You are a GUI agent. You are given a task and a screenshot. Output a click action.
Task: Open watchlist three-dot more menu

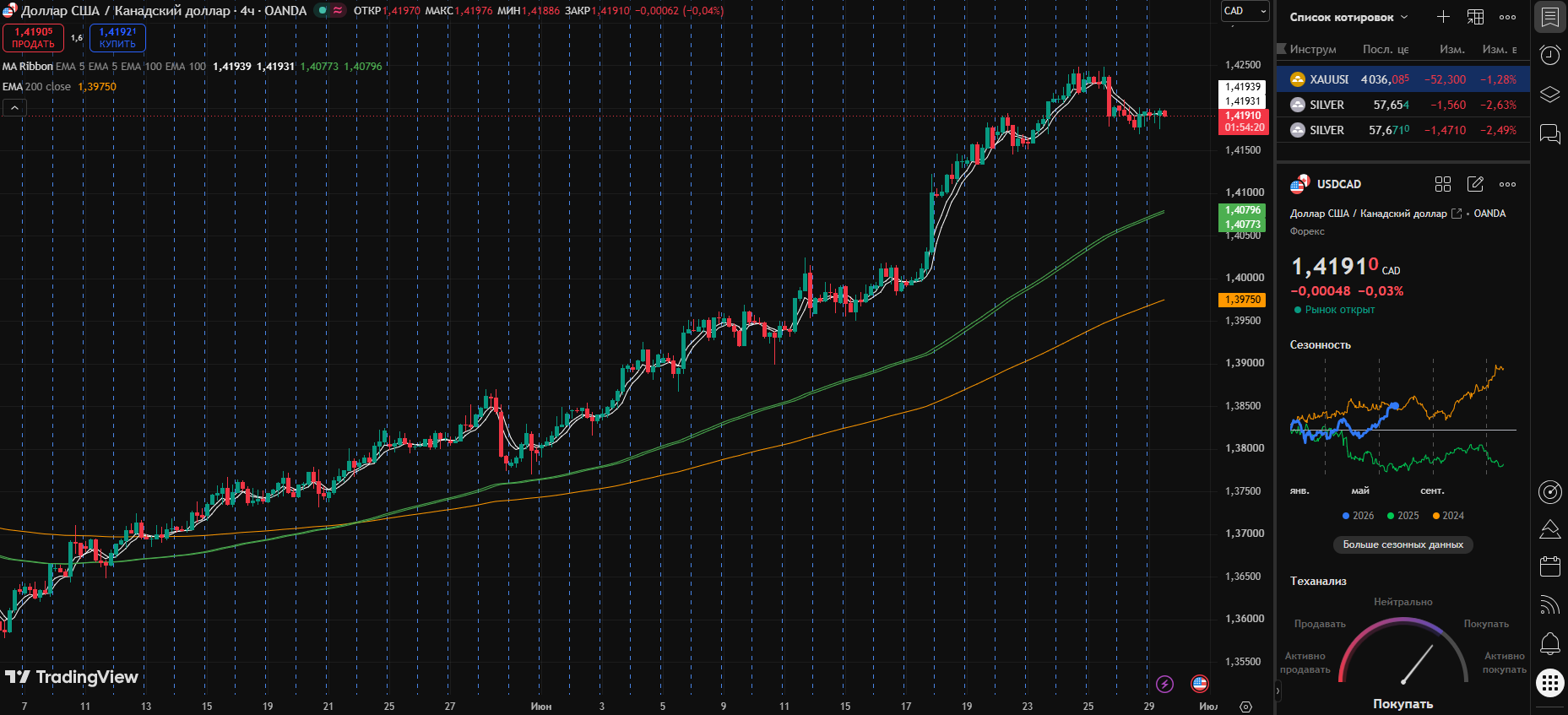click(1507, 17)
